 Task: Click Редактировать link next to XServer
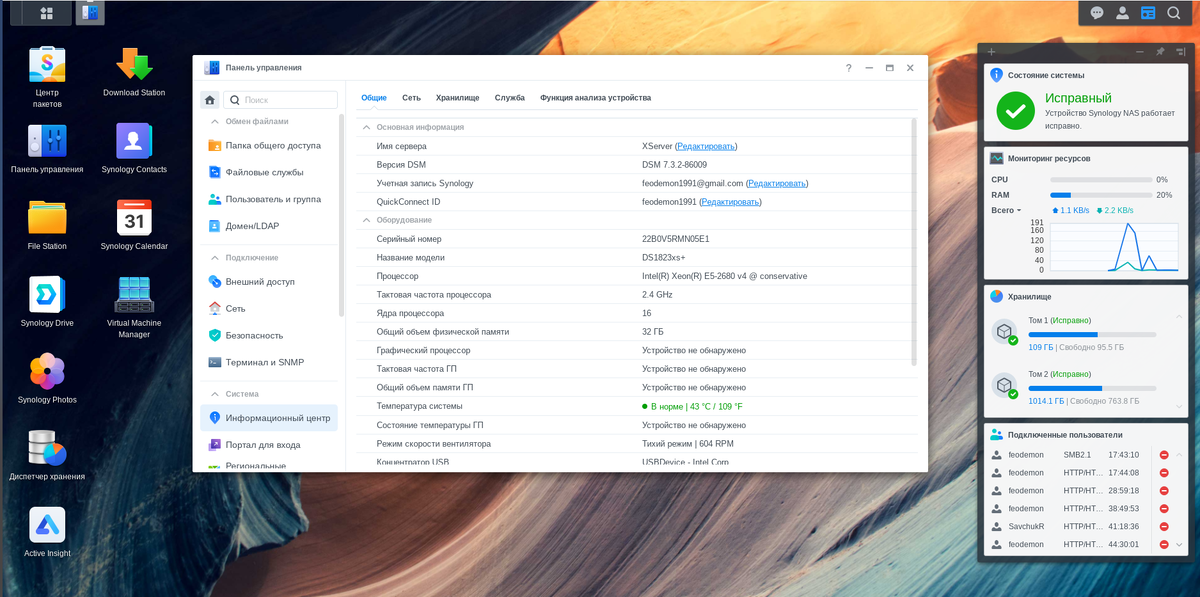click(x=706, y=146)
